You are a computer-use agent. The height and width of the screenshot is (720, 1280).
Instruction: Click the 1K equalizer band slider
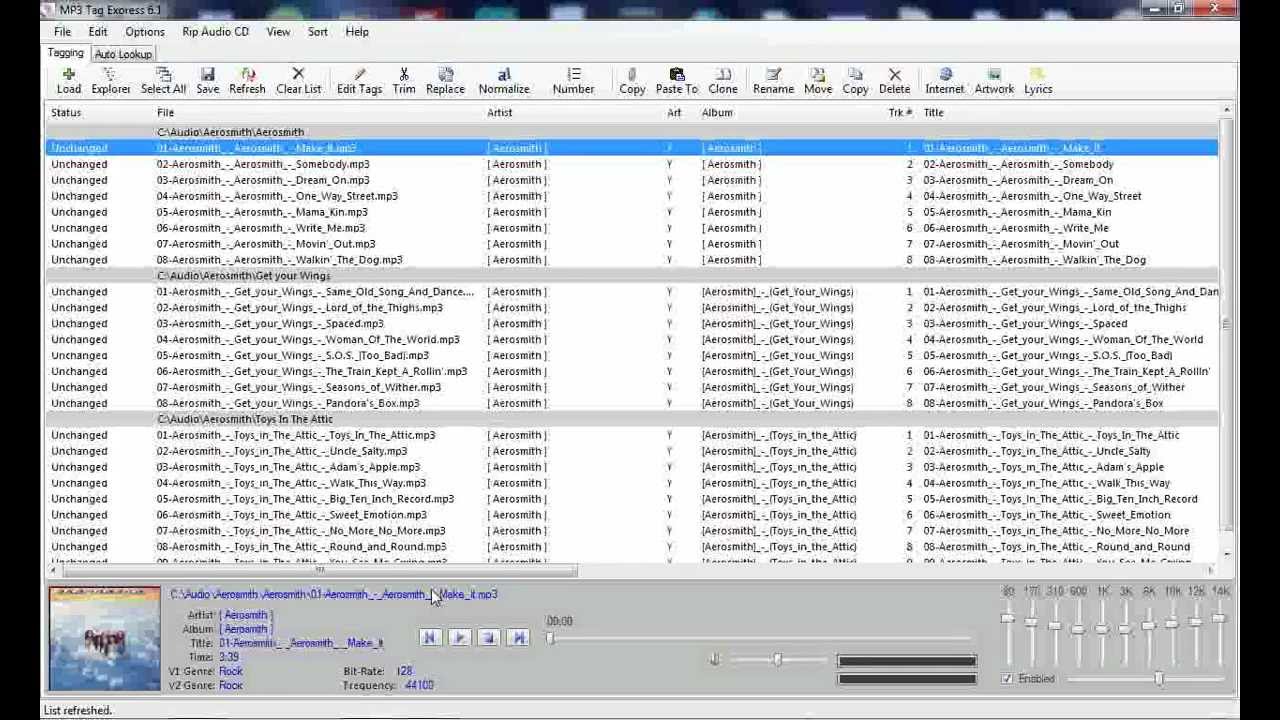pos(1102,630)
